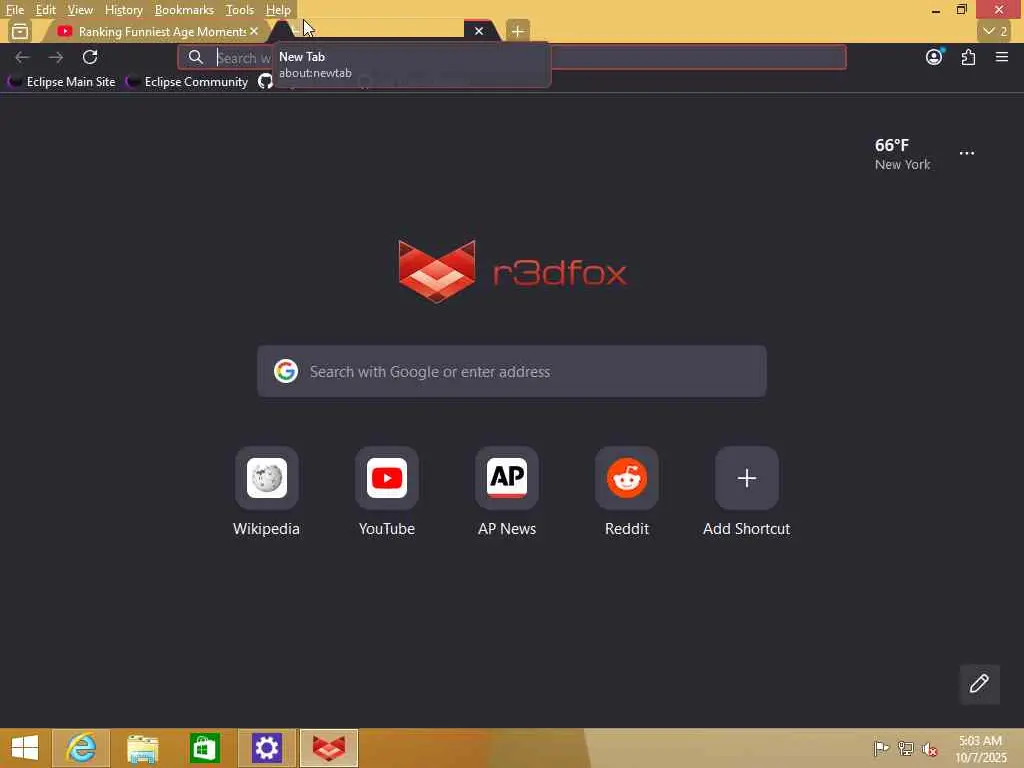Open the YouTube shortcut
This screenshot has width=1024, height=768.
click(387, 492)
